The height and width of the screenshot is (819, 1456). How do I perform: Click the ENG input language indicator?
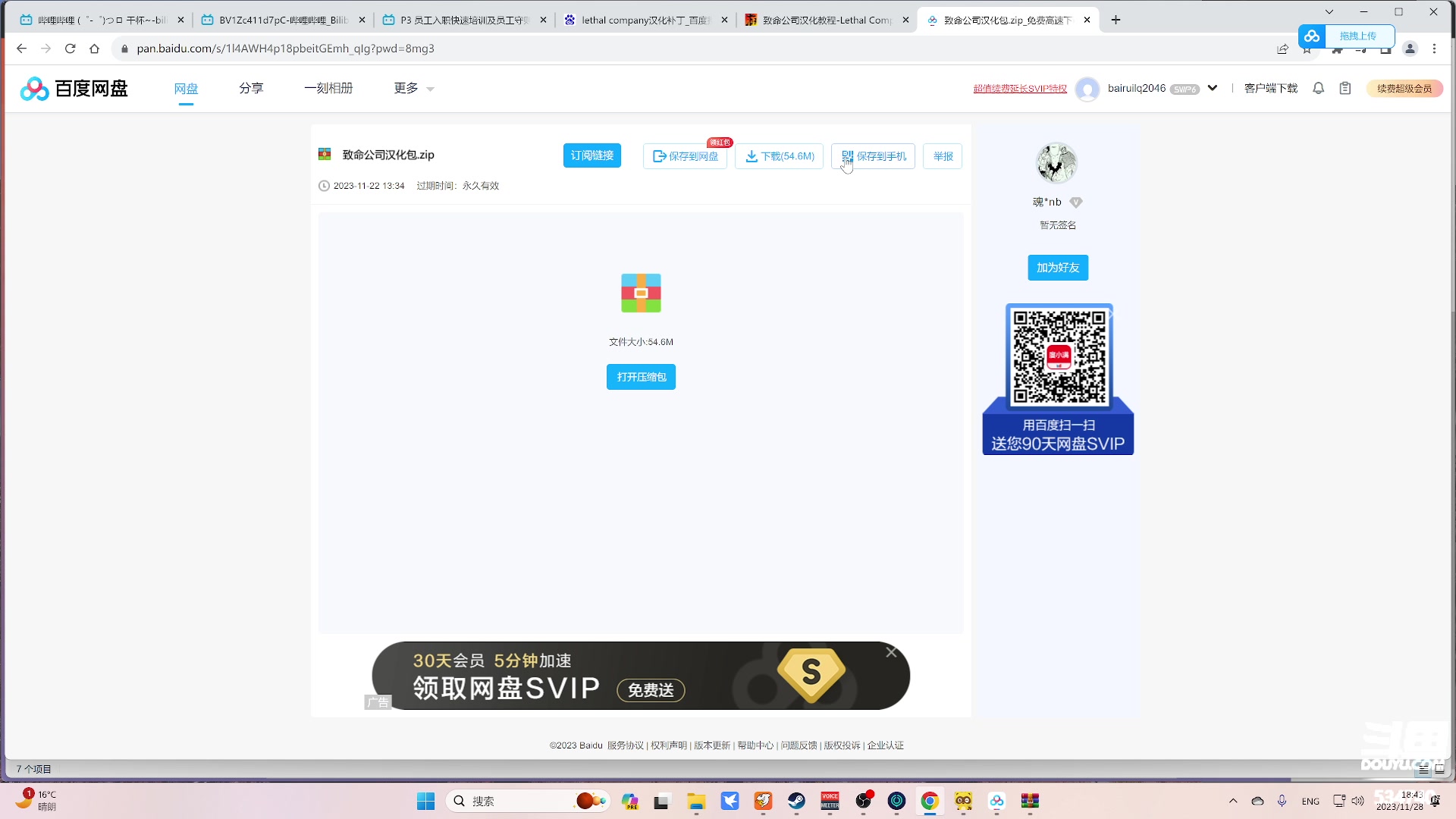[x=1310, y=801]
